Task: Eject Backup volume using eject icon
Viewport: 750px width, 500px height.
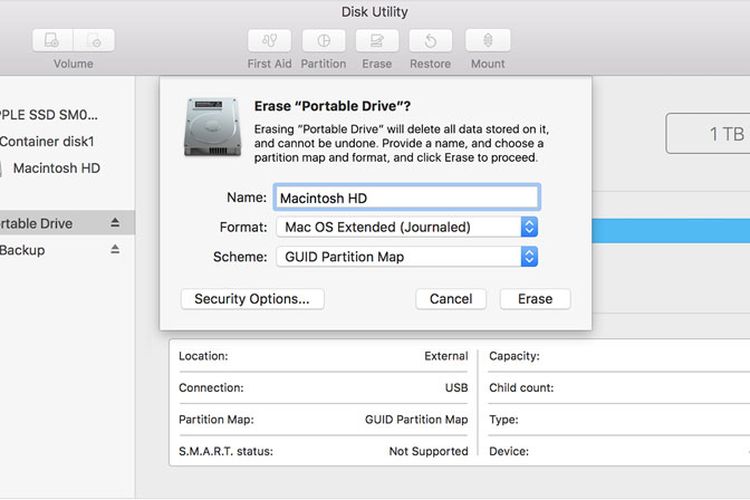Action: (x=115, y=249)
